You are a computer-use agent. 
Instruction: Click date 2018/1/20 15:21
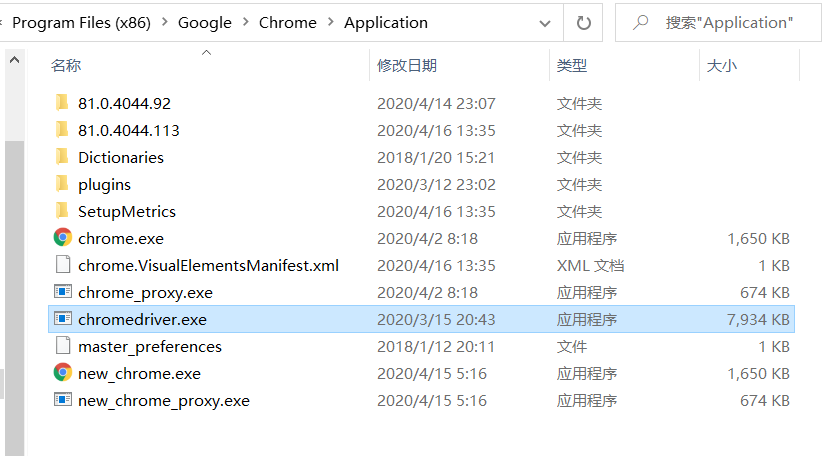click(x=436, y=157)
